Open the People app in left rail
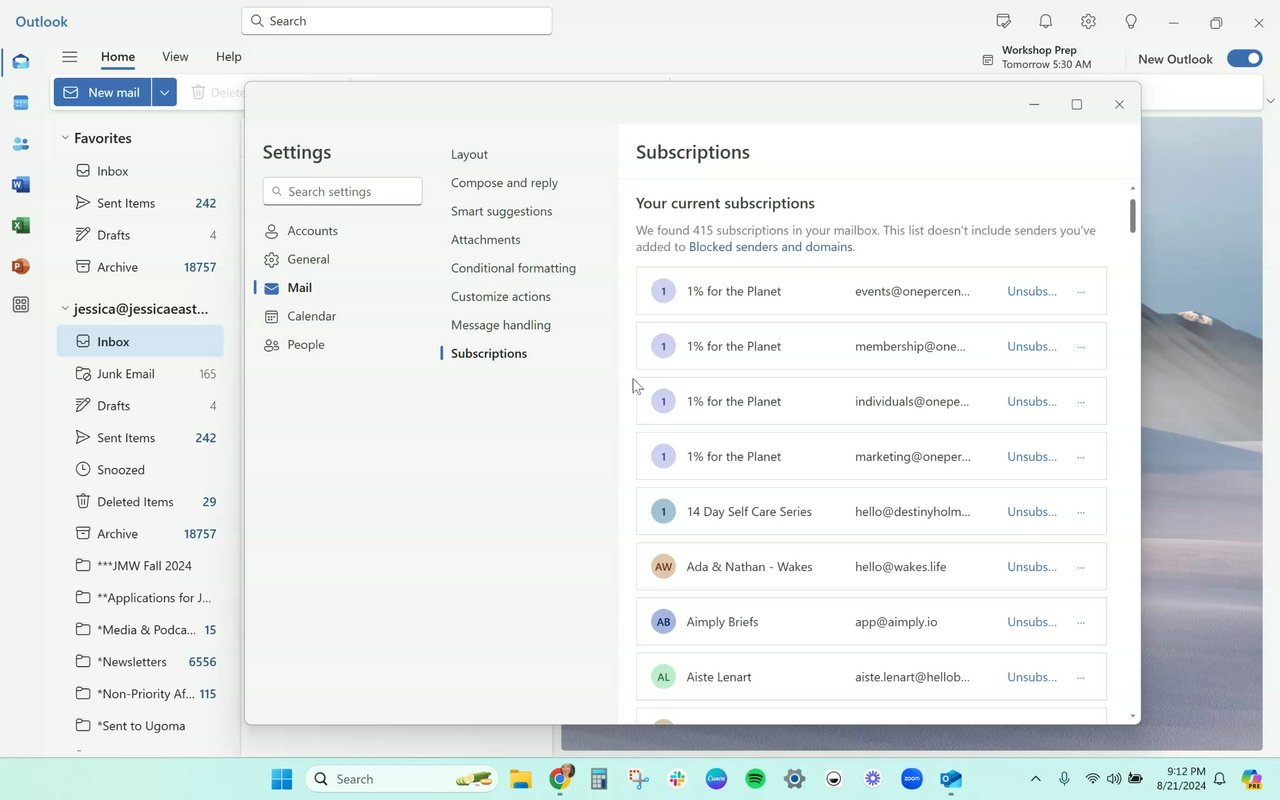Image resolution: width=1280 pixels, height=800 pixels. [20, 144]
